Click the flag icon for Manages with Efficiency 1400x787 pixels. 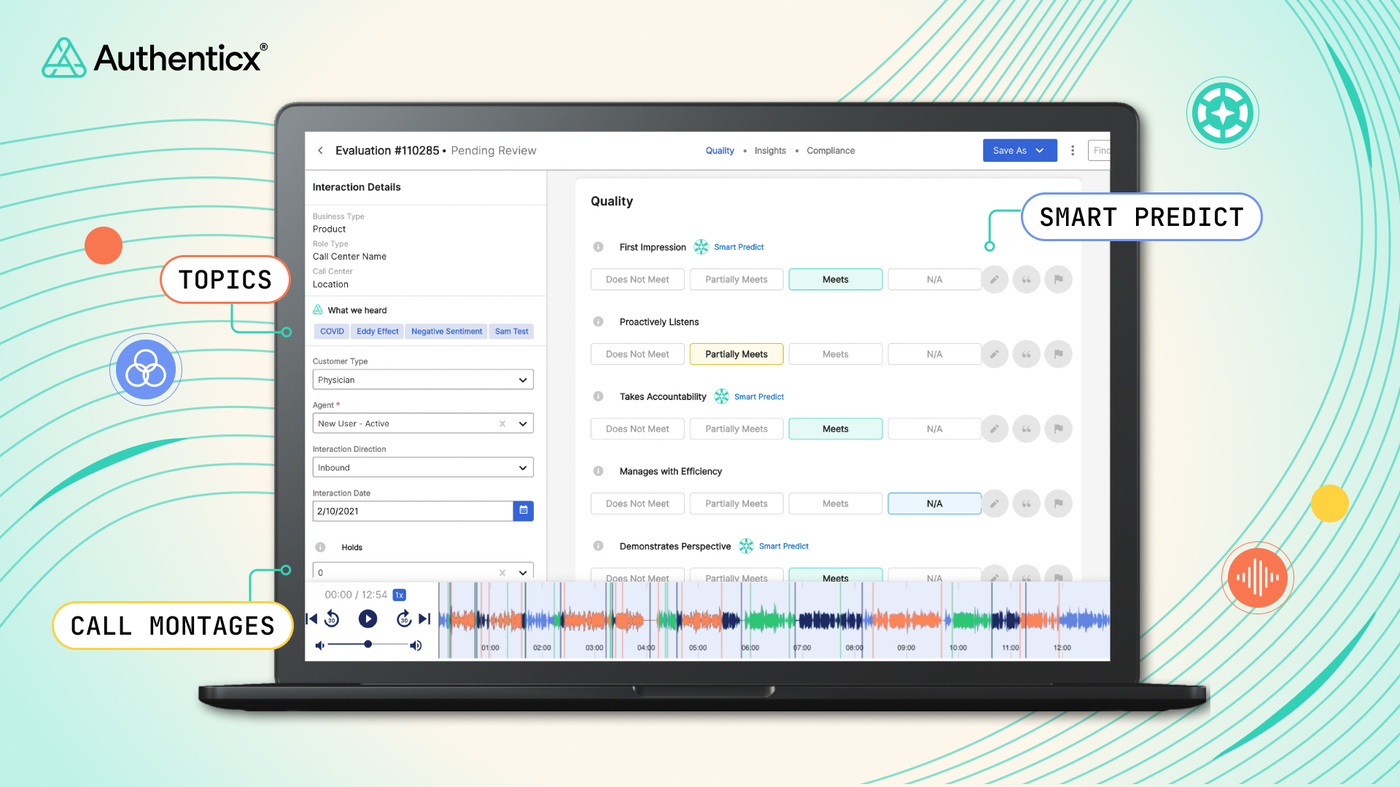click(x=1058, y=504)
